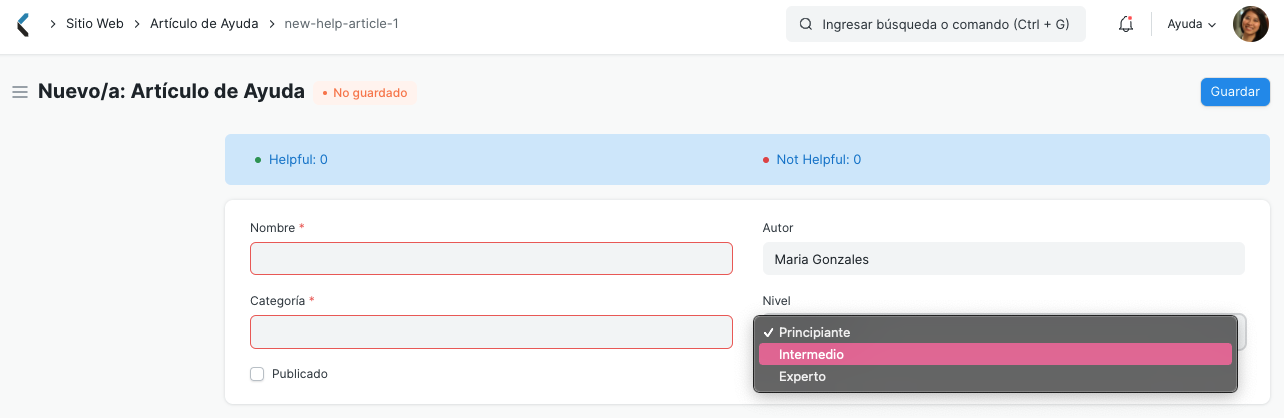Screen dimensions: 1284x418
Task: Click the search magnifier icon
Action: pos(806,24)
